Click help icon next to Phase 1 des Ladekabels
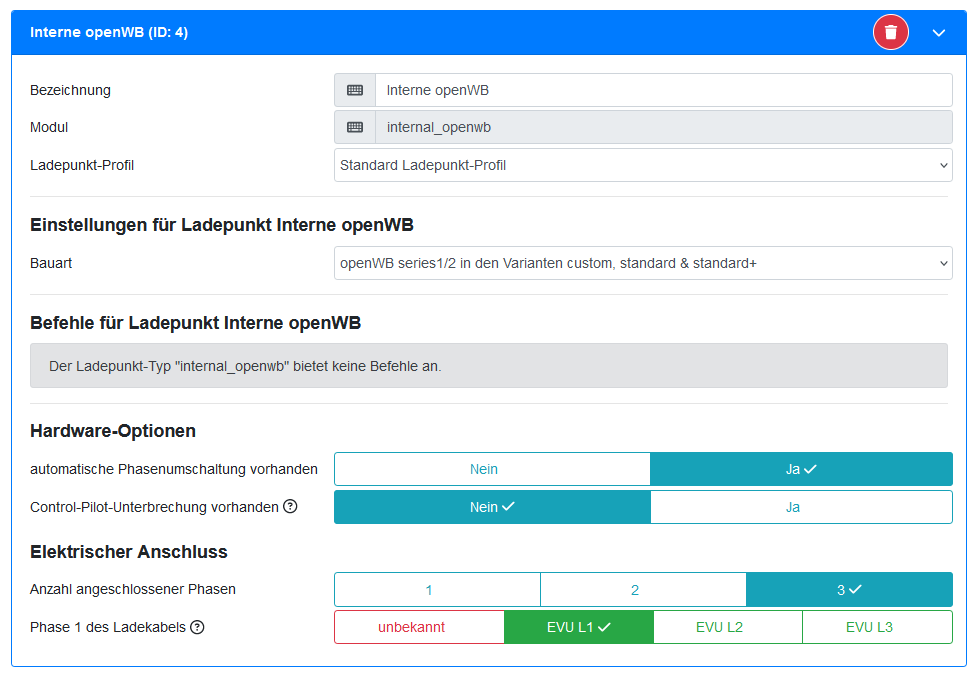 click(197, 628)
